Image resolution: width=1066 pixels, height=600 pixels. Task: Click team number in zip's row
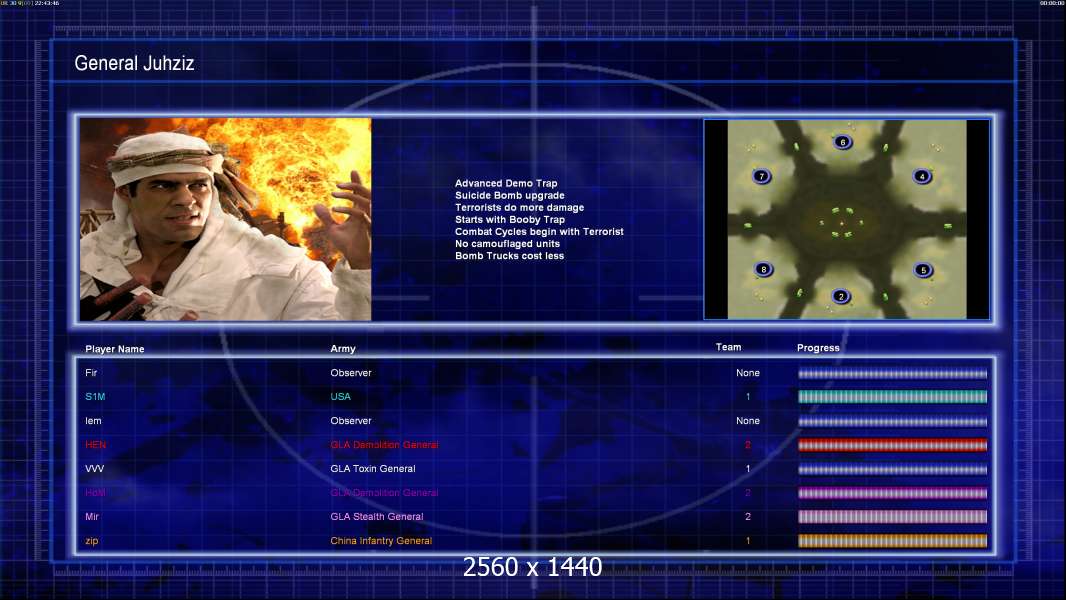tap(748, 541)
